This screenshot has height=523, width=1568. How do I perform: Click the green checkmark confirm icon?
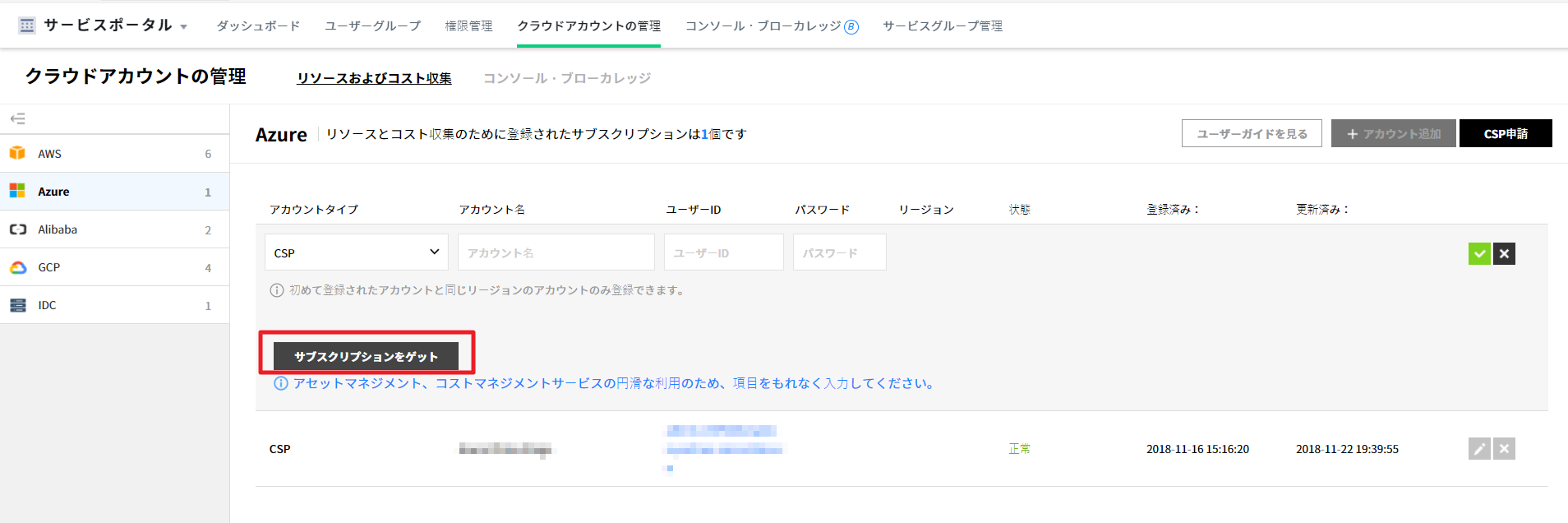click(1479, 254)
